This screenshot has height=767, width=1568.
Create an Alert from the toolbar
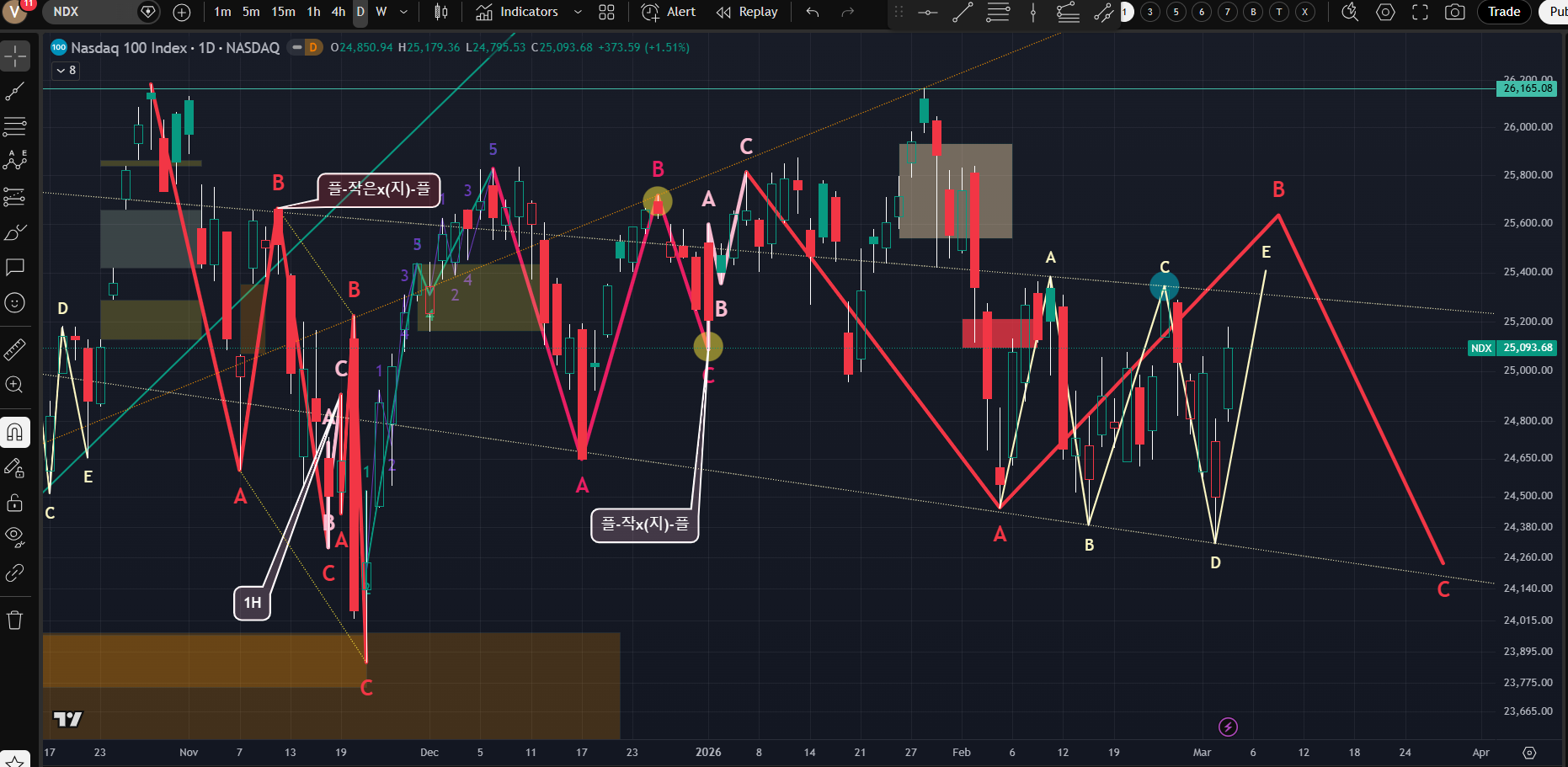(x=669, y=12)
